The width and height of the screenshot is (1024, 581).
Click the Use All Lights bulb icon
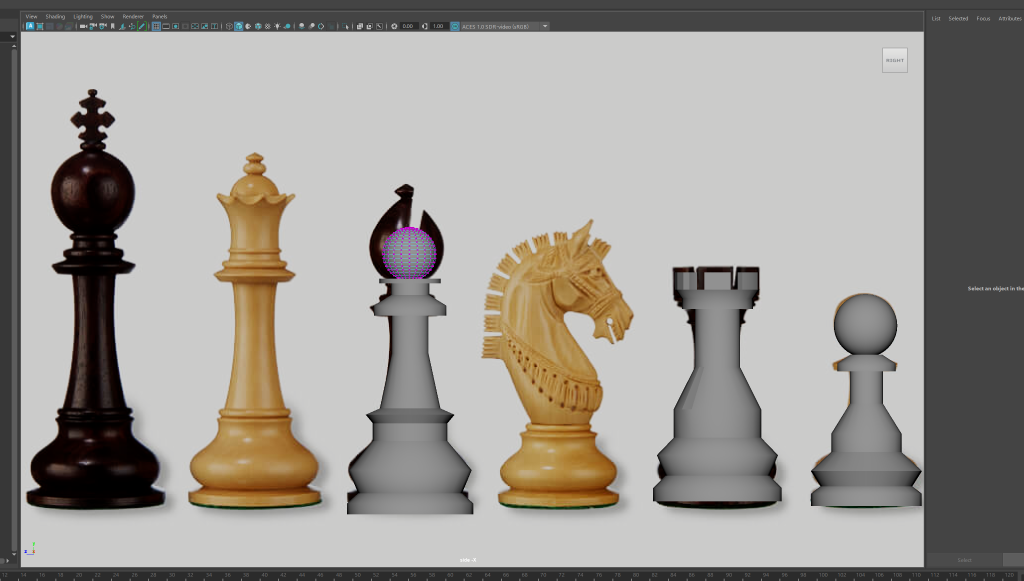(x=278, y=26)
